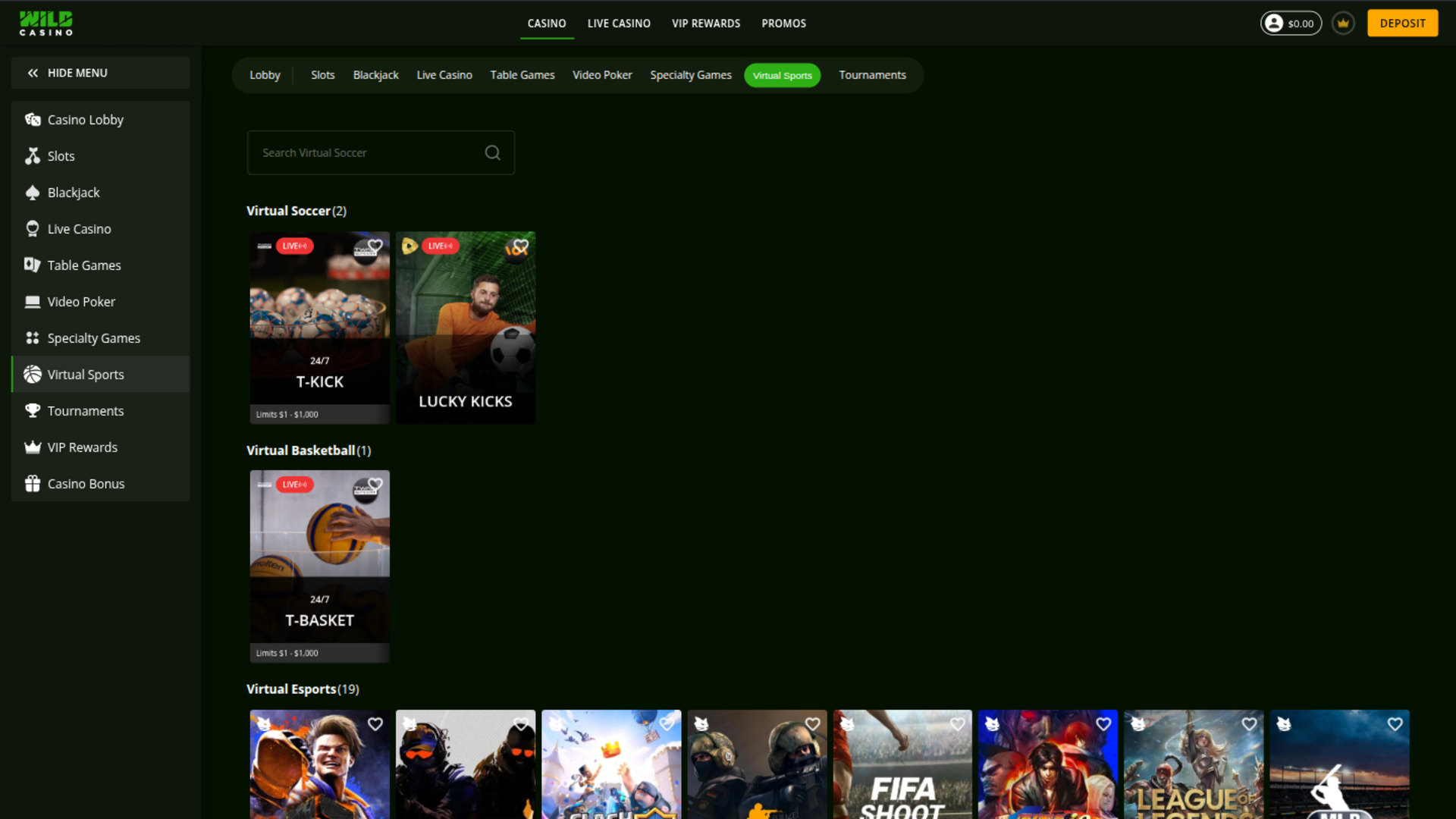The image size is (1456, 819).
Task: Select the Table Games category pill
Action: [522, 75]
